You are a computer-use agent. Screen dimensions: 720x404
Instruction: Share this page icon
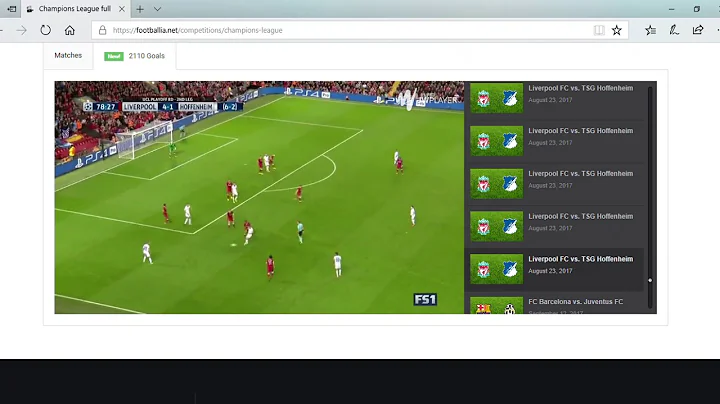pos(698,30)
